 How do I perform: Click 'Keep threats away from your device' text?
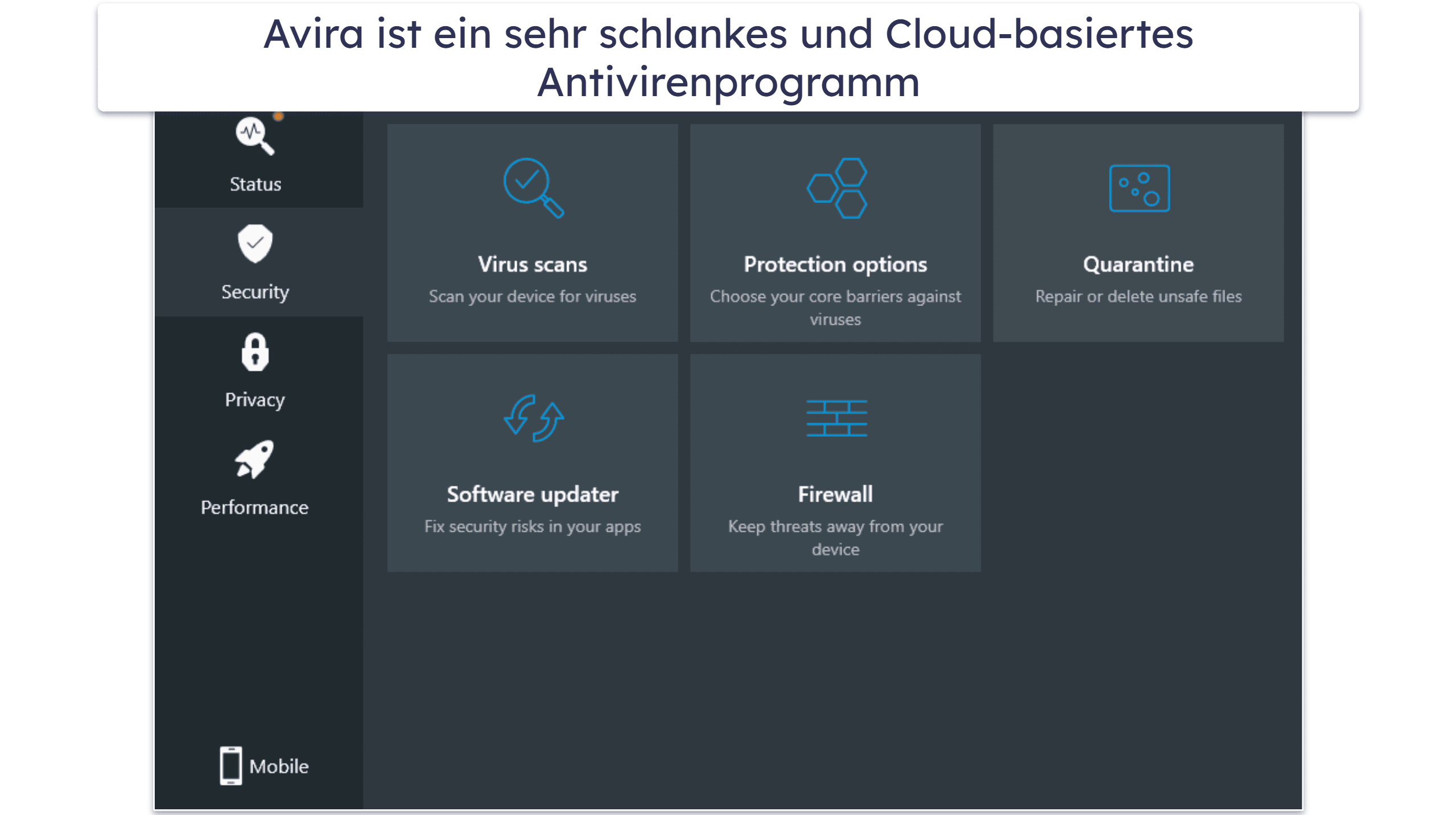pos(835,538)
